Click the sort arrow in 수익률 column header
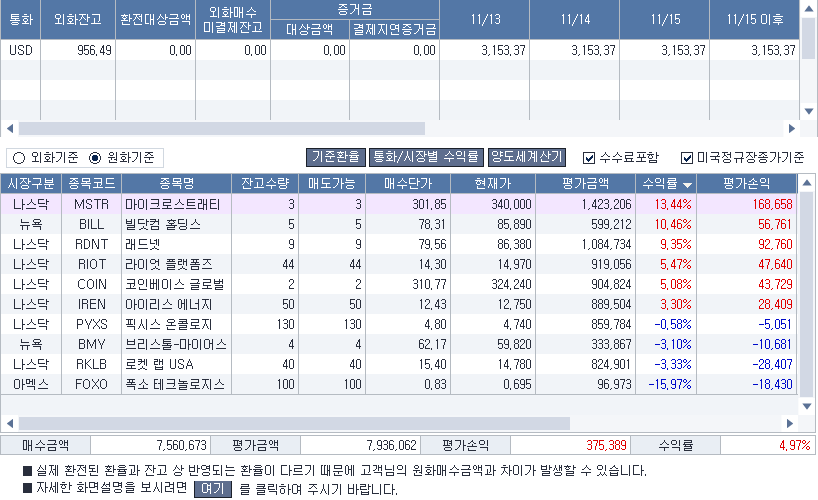This screenshot has width=818, height=500. click(x=688, y=185)
